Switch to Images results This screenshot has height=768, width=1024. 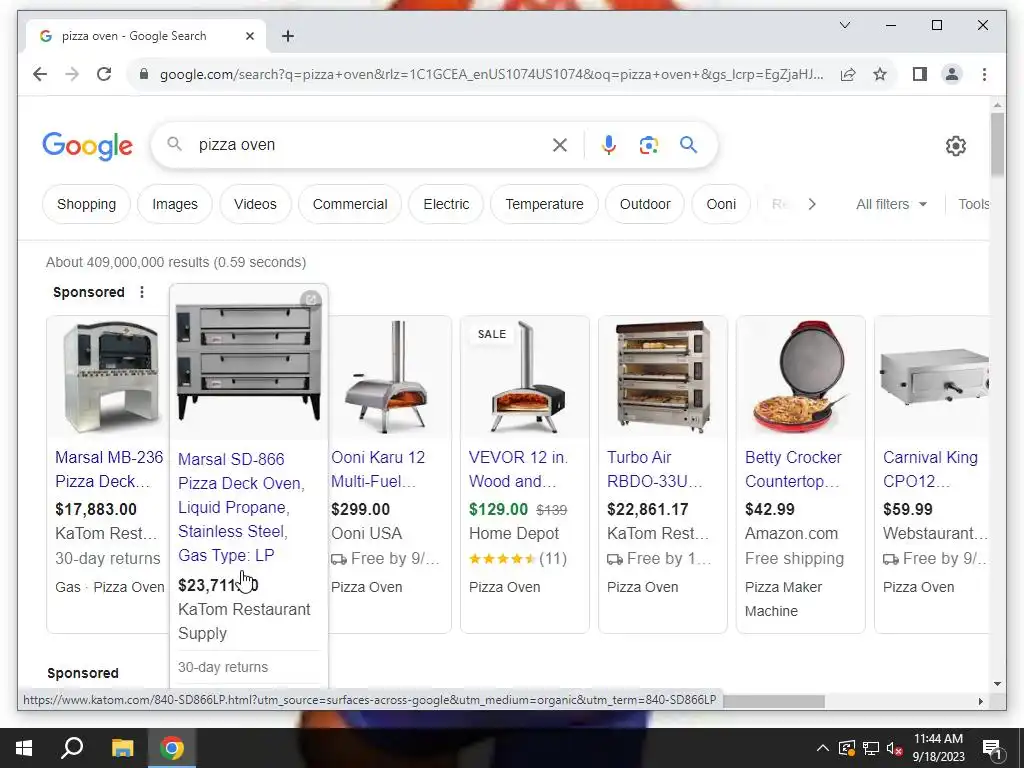[x=174, y=204]
